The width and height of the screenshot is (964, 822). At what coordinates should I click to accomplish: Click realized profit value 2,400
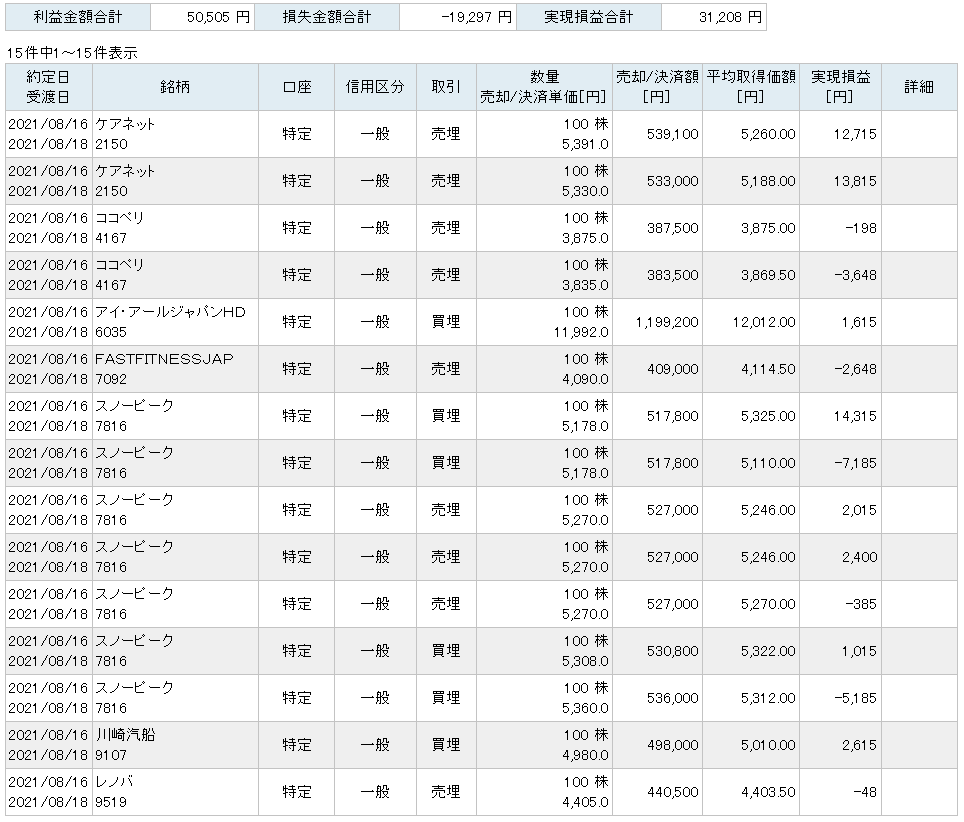pos(859,557)
